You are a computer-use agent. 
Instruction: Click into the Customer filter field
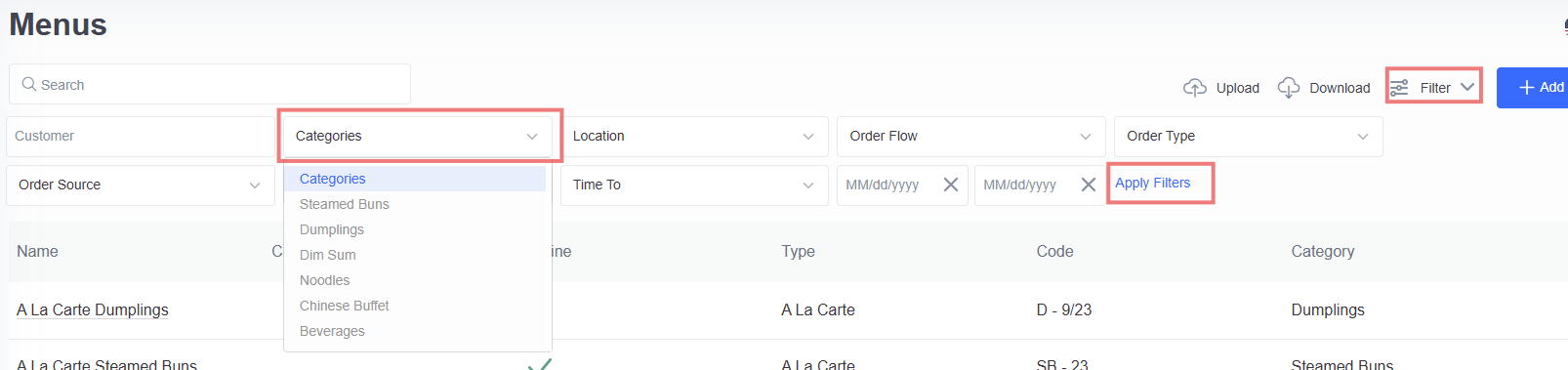click(141, 137)
